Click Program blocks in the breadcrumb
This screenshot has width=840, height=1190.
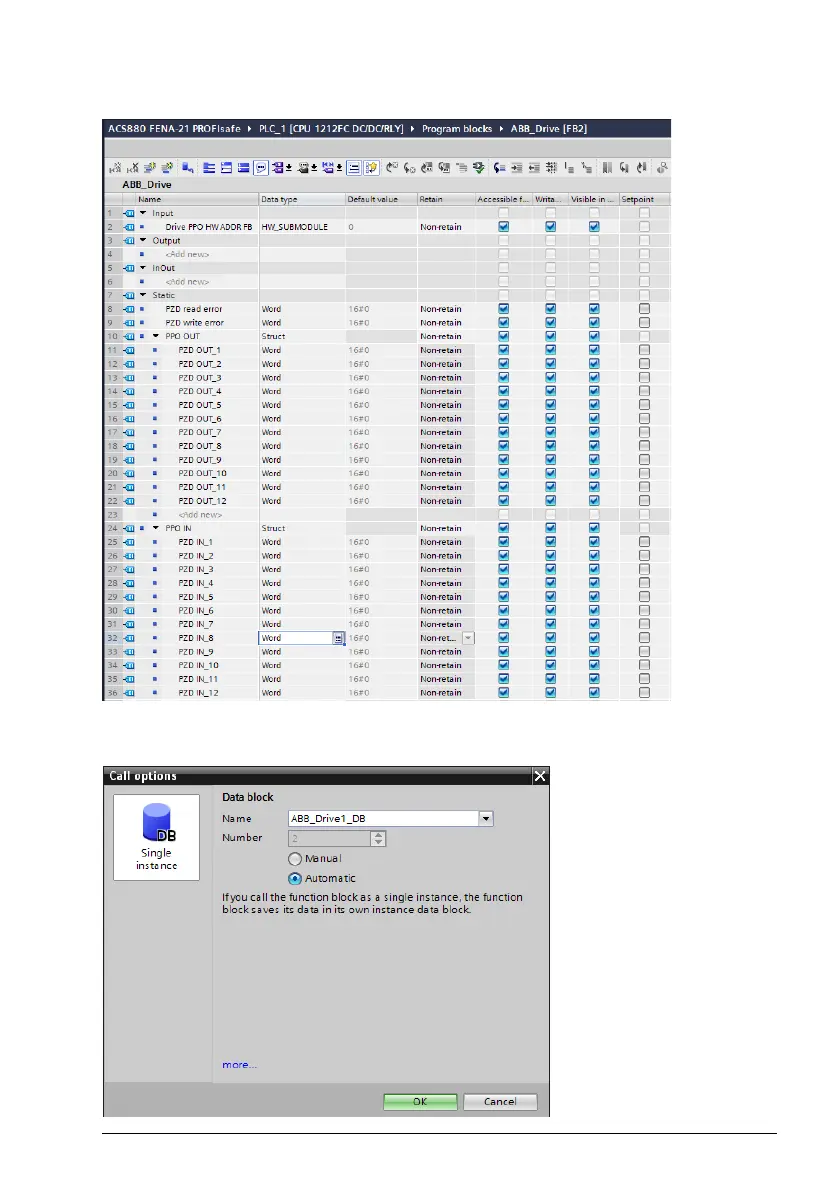[x=457, y=130]
